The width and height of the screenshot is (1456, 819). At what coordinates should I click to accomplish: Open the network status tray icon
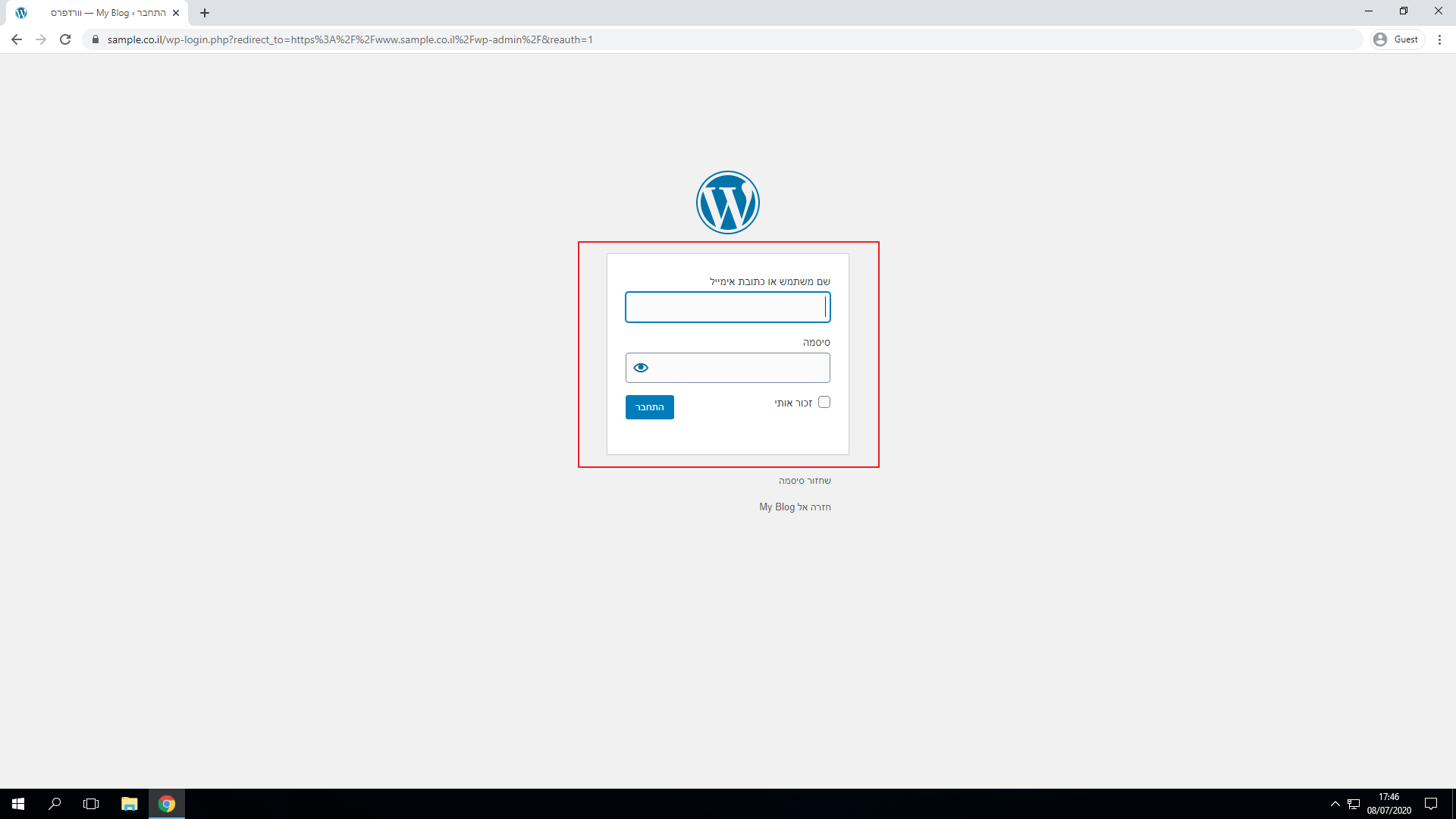tap(1354, 804)
